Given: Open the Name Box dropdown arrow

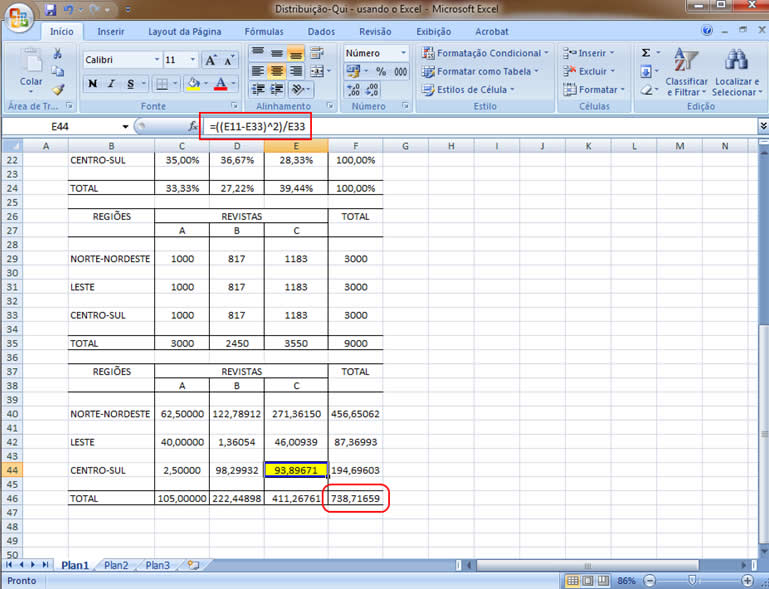Looking at the screenshot, I should [126, 127].
